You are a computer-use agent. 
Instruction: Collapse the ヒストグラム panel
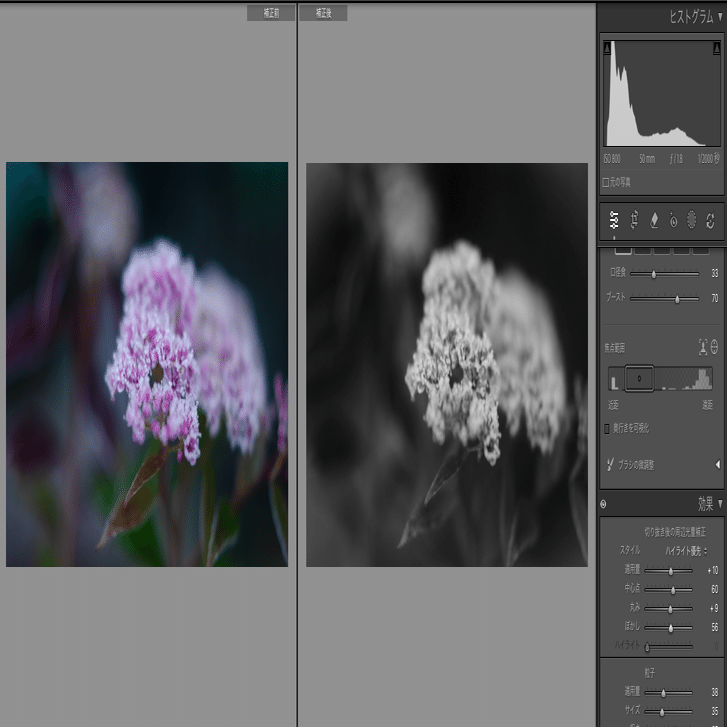point(720,17)
